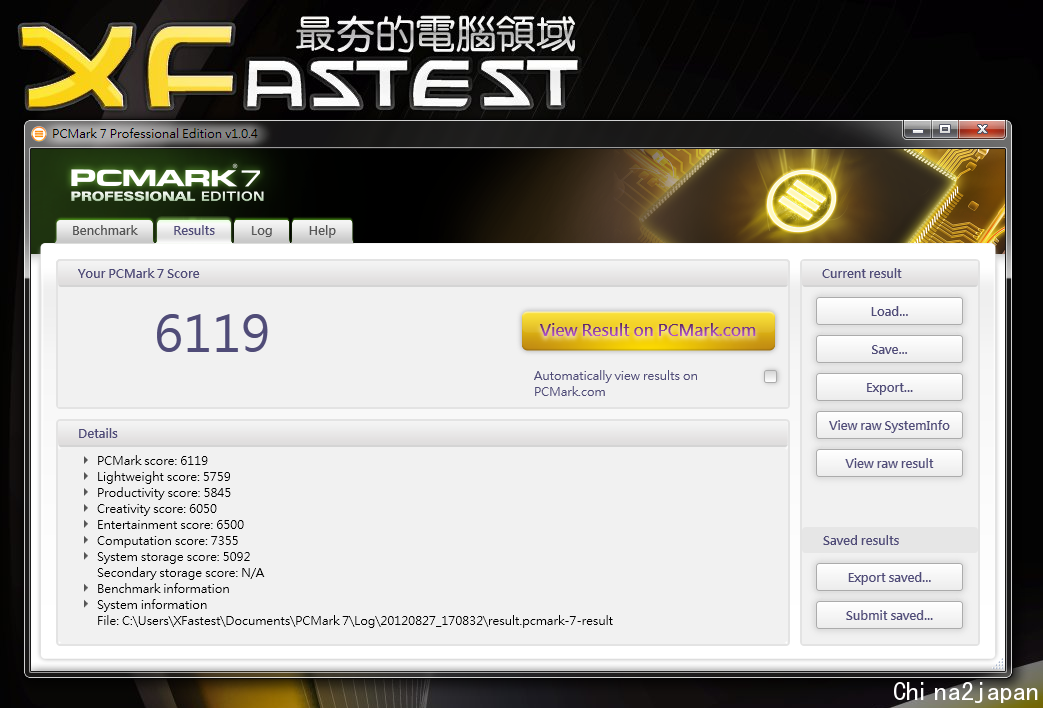
Task: Expand the Creativity score: 6050 row
Action: (x=86, y=508)
